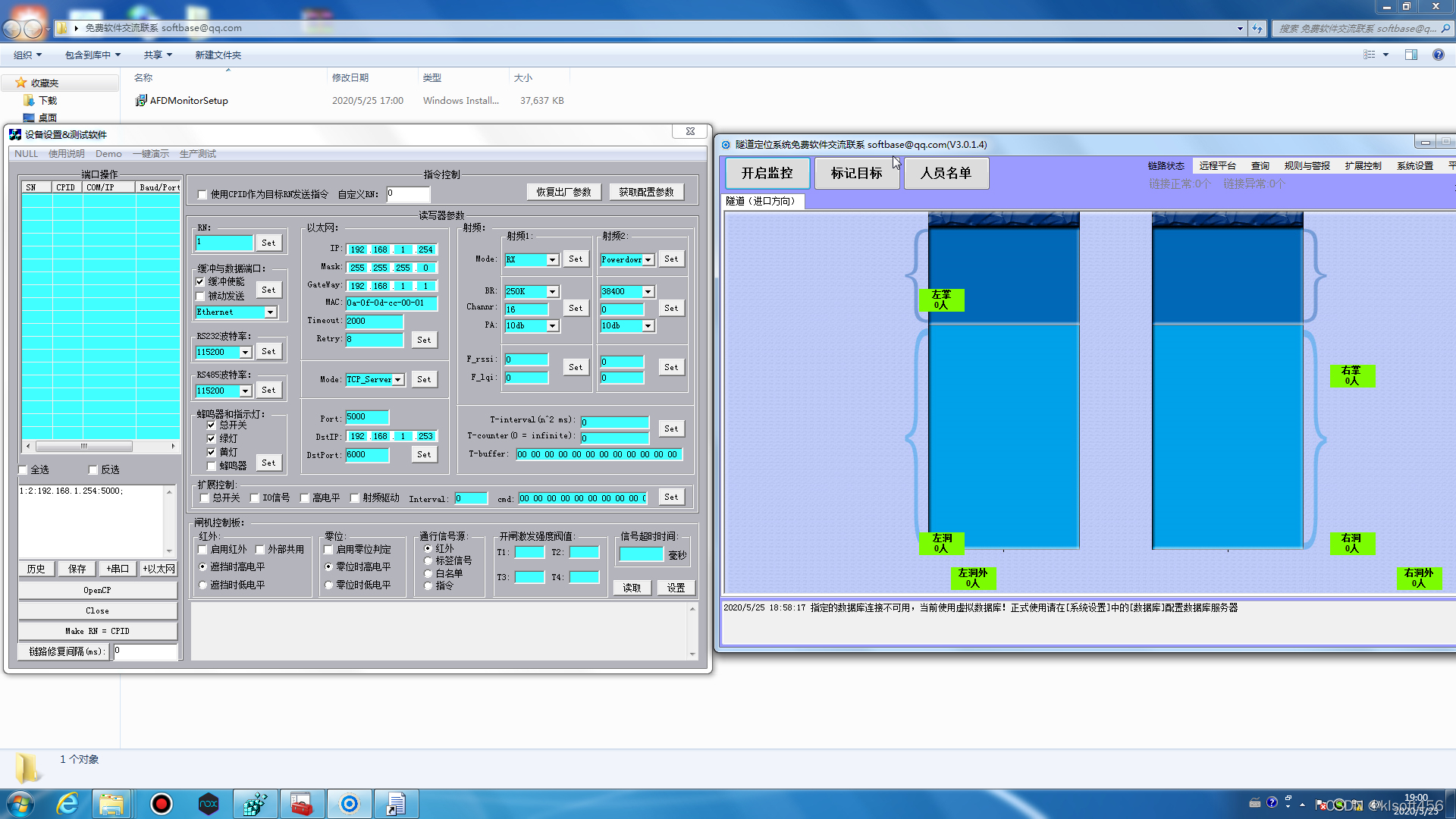1456x819 pixels.
Task: Click the 获取配置参数 button
Action: (646, 193)
